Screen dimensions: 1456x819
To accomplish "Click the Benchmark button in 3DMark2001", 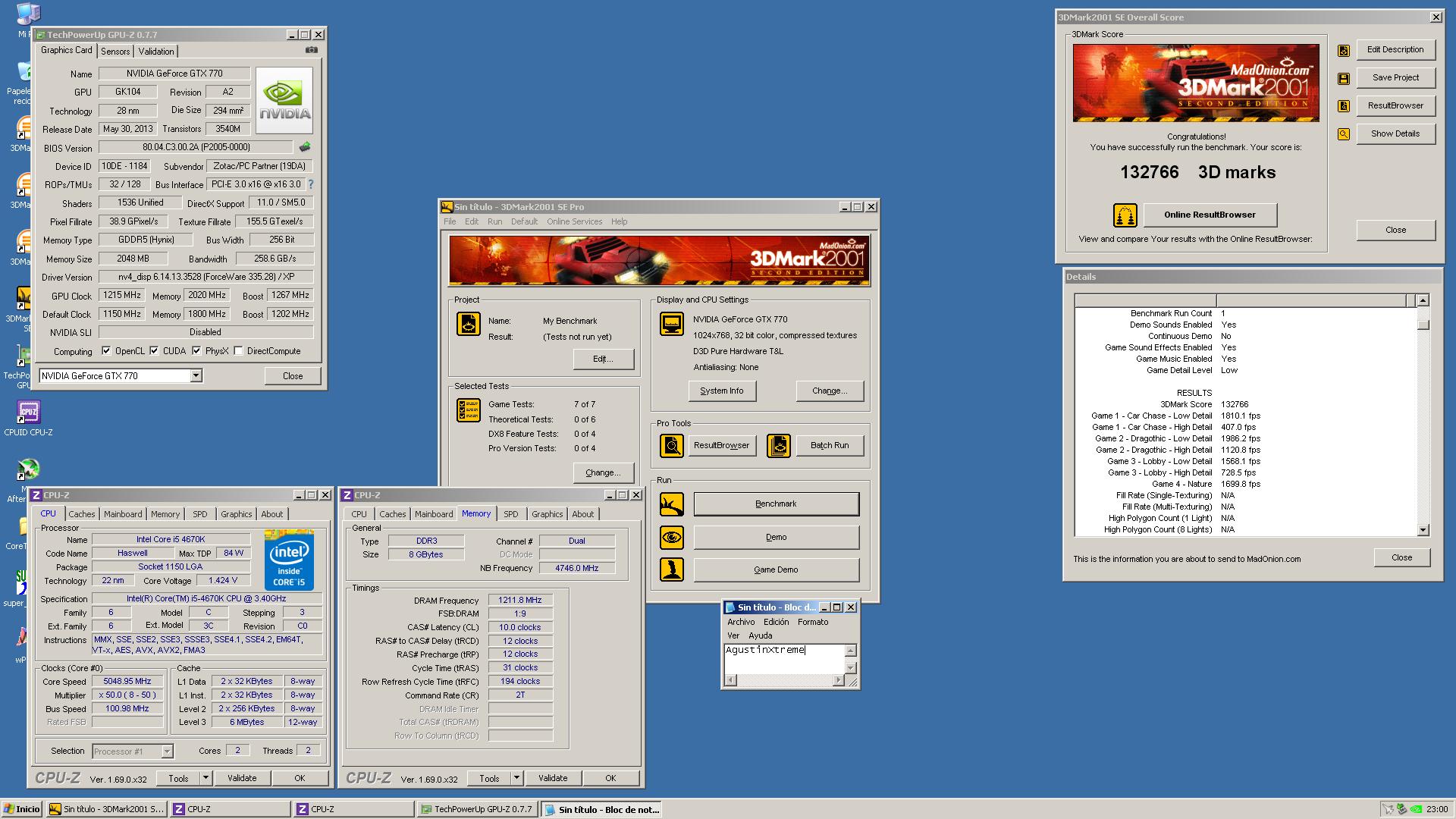I will click(776, 504).
